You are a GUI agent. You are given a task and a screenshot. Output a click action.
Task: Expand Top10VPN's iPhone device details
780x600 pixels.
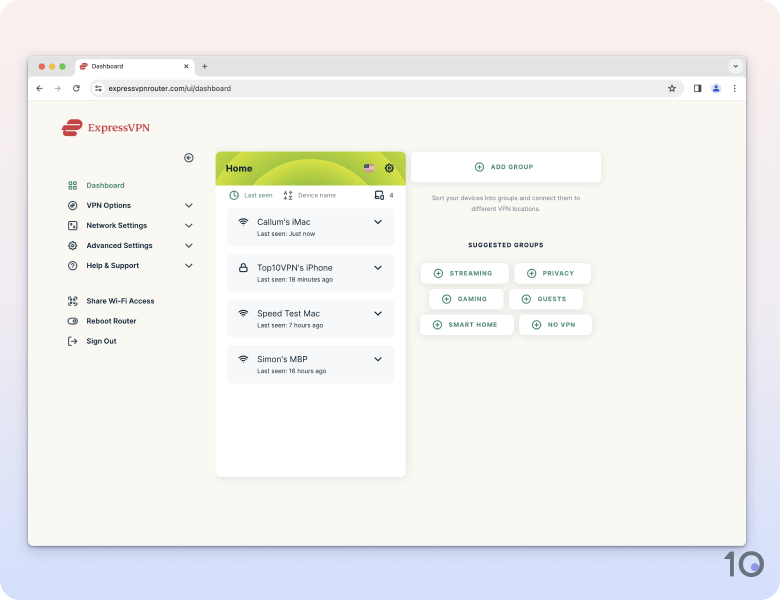tap(378, 268)
